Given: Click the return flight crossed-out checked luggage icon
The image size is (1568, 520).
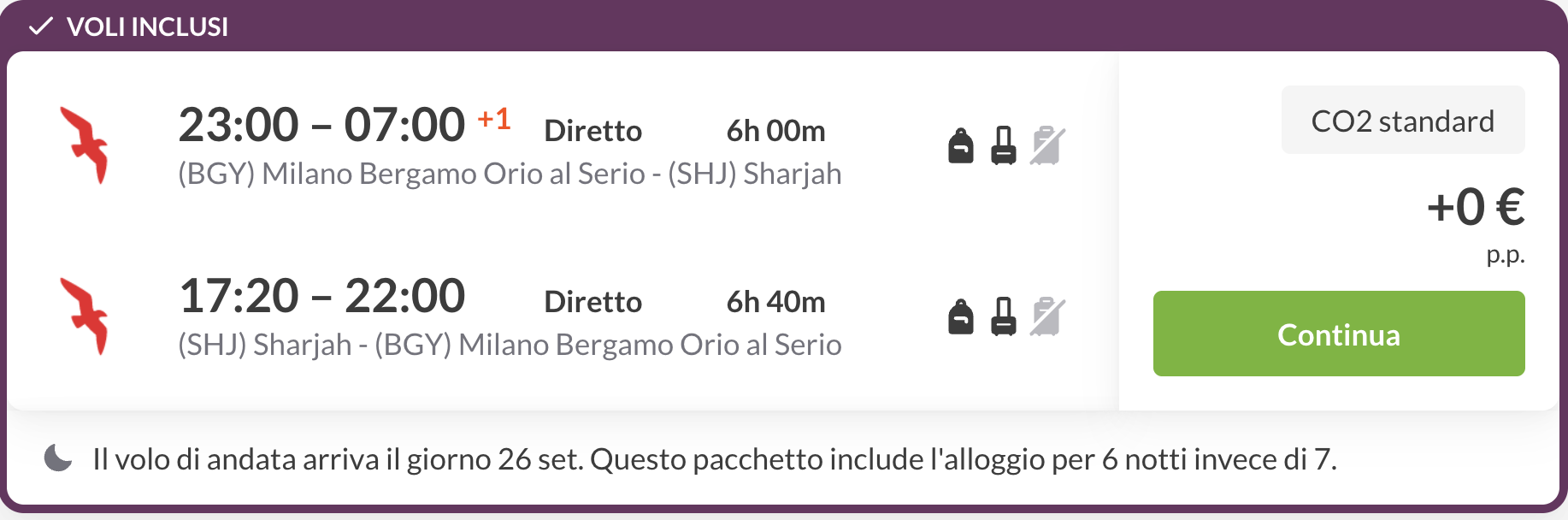Looking at the screenshot, I should pos(1047,316).
